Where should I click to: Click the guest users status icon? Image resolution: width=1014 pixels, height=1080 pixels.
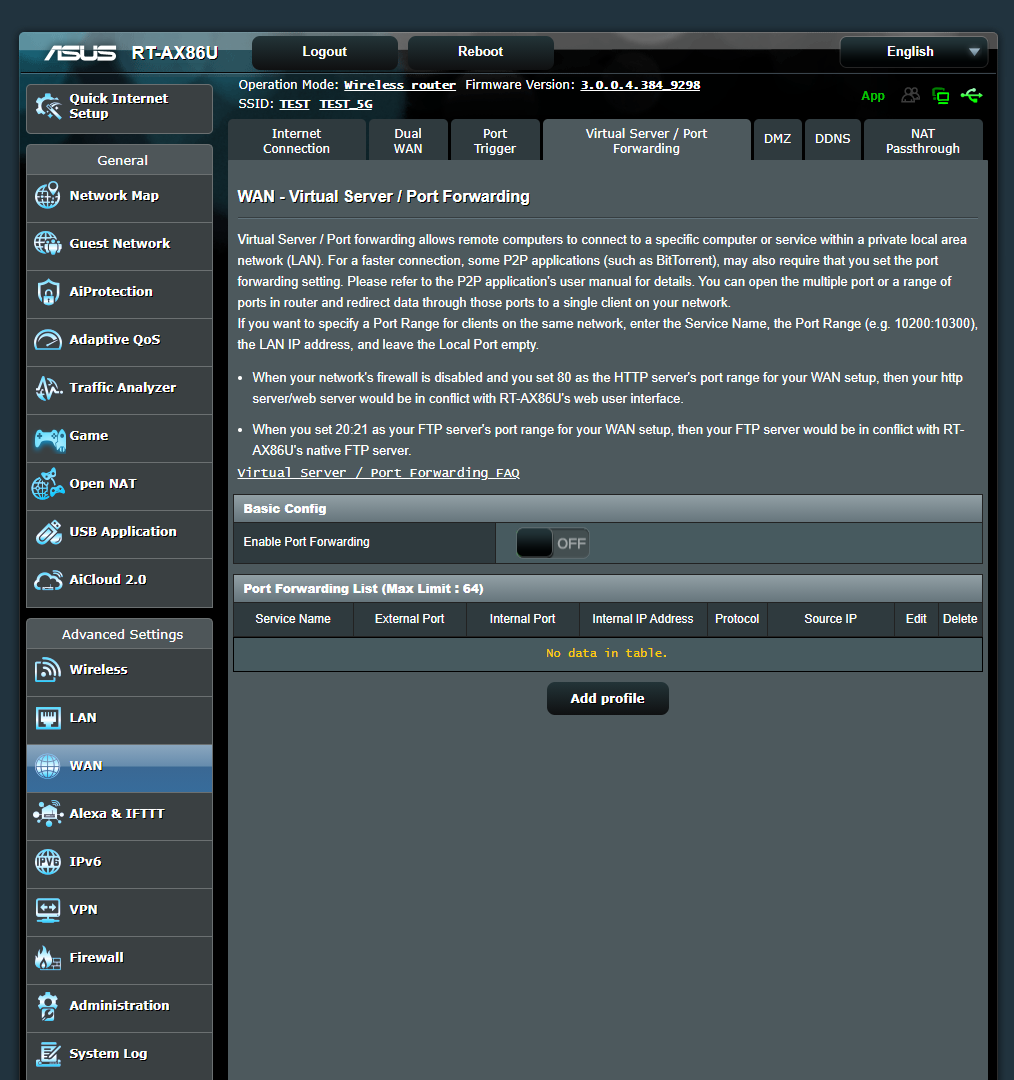click(911, 95)
